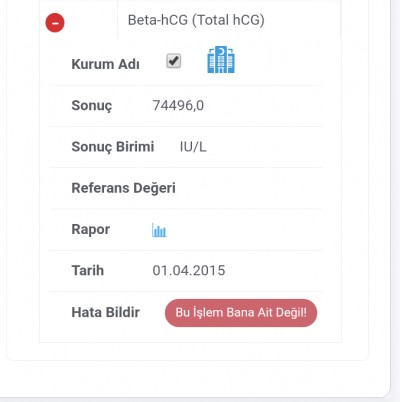
Task: Open the blue hospital building icon
Action: pos(221,60)
